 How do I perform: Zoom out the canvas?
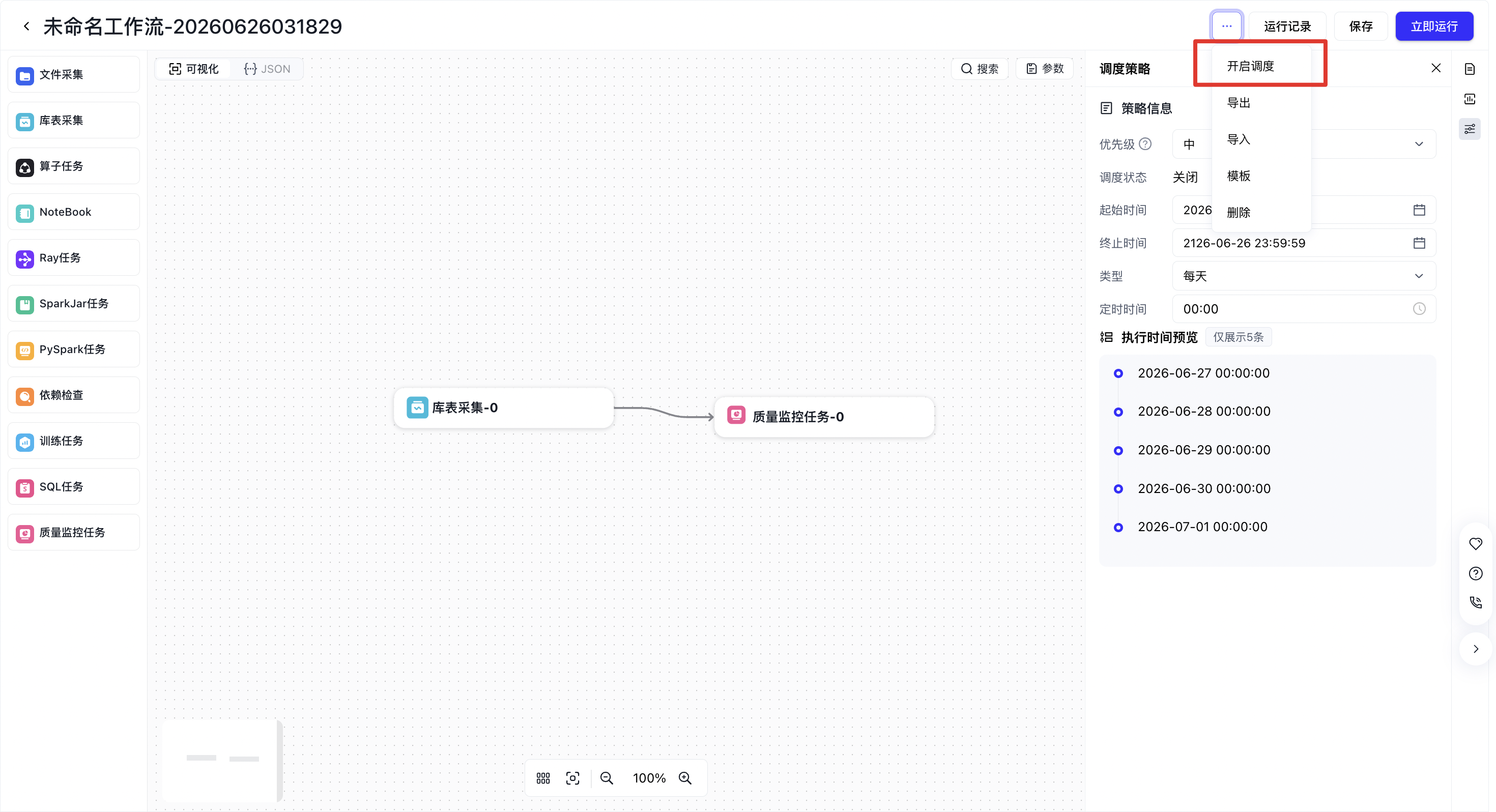[x=607, y=778]
